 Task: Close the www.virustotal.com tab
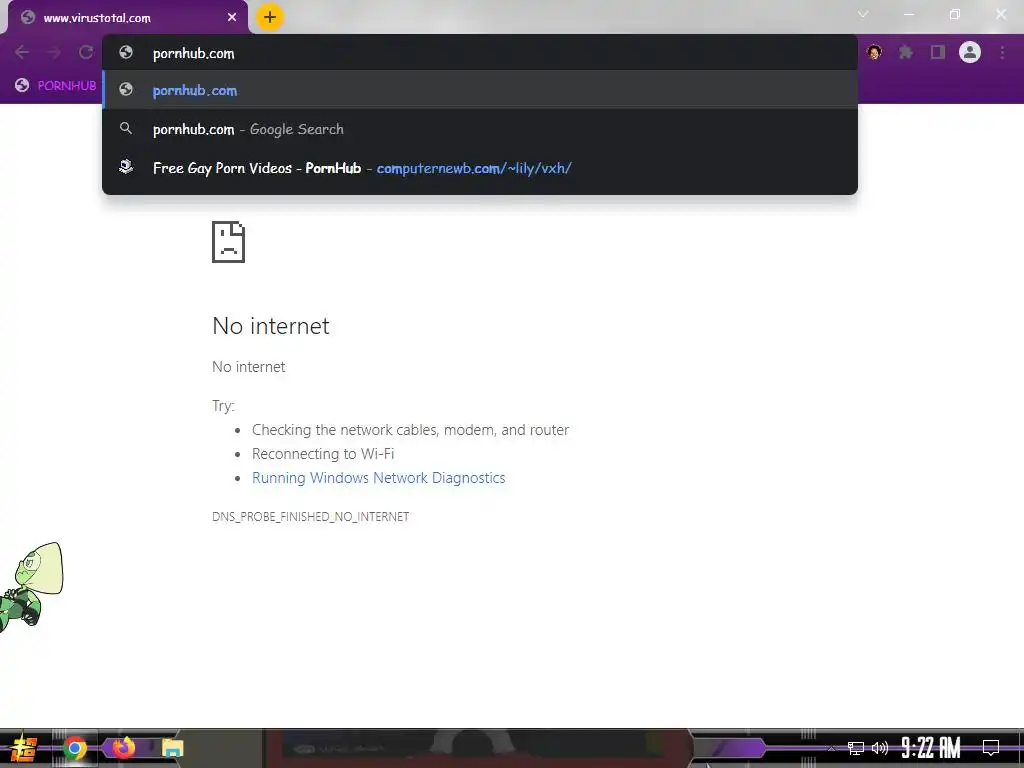[x=232, y=18]
